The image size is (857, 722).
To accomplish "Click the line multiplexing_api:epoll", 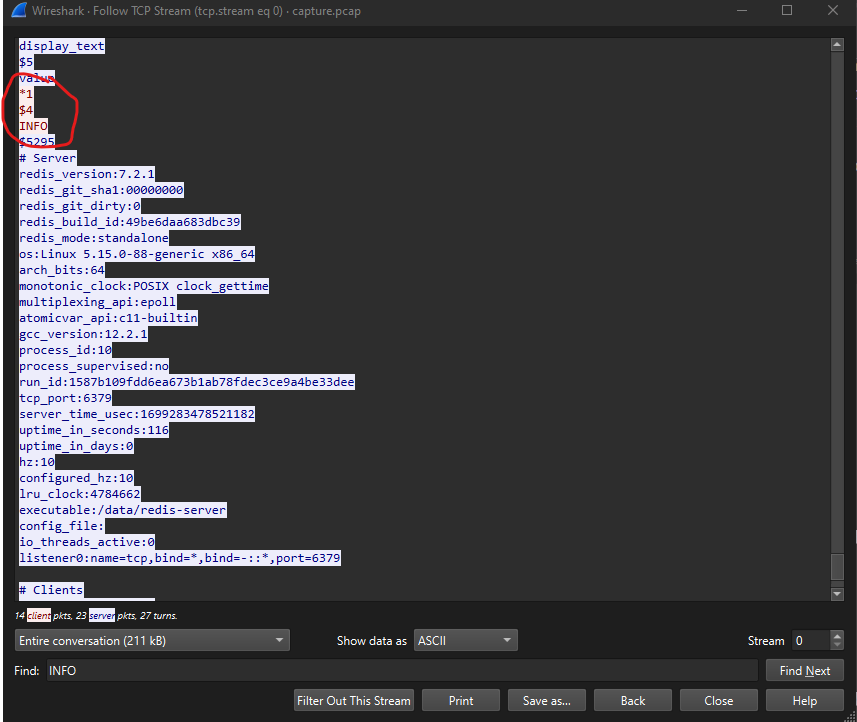I will [97, 302].
